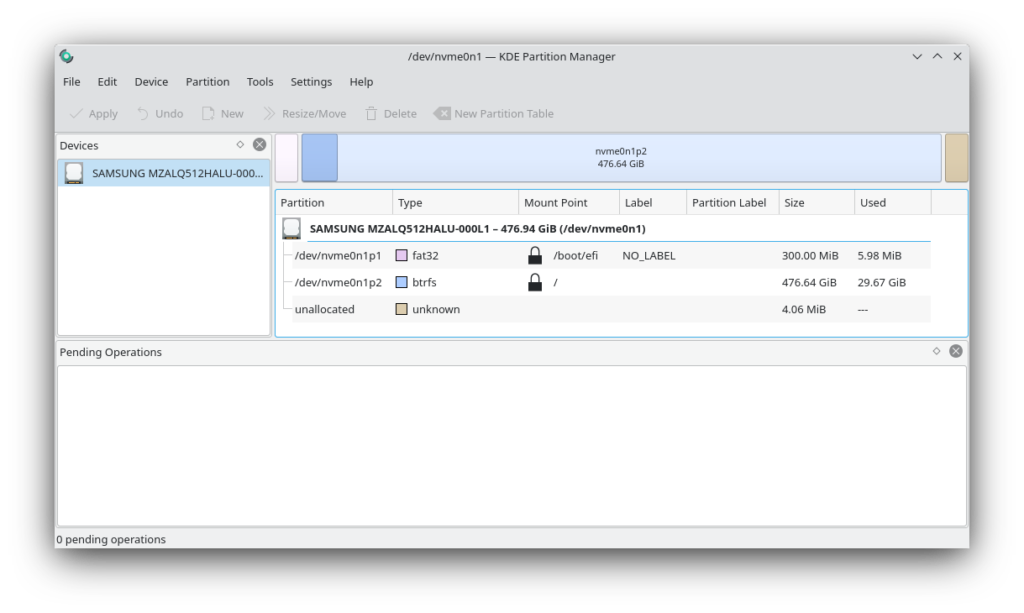Sort by the Size column header

tap(817, 203)
